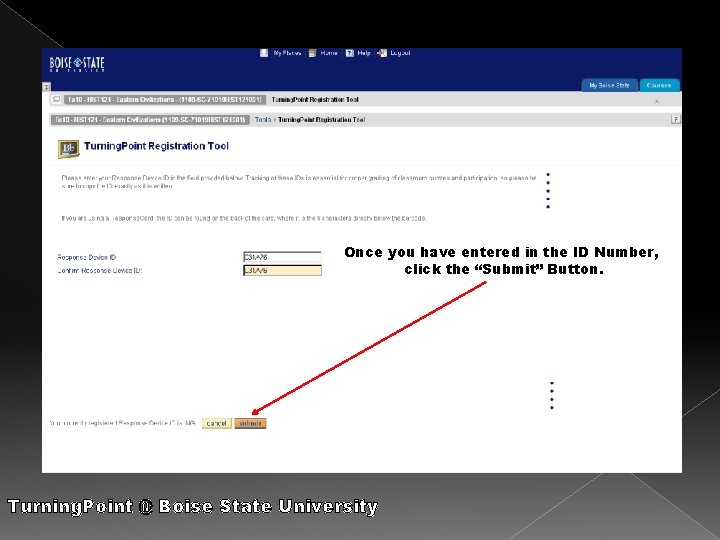
Task: Open HIST 121 course breadcrumb link
Action: (x=150, y=119)
